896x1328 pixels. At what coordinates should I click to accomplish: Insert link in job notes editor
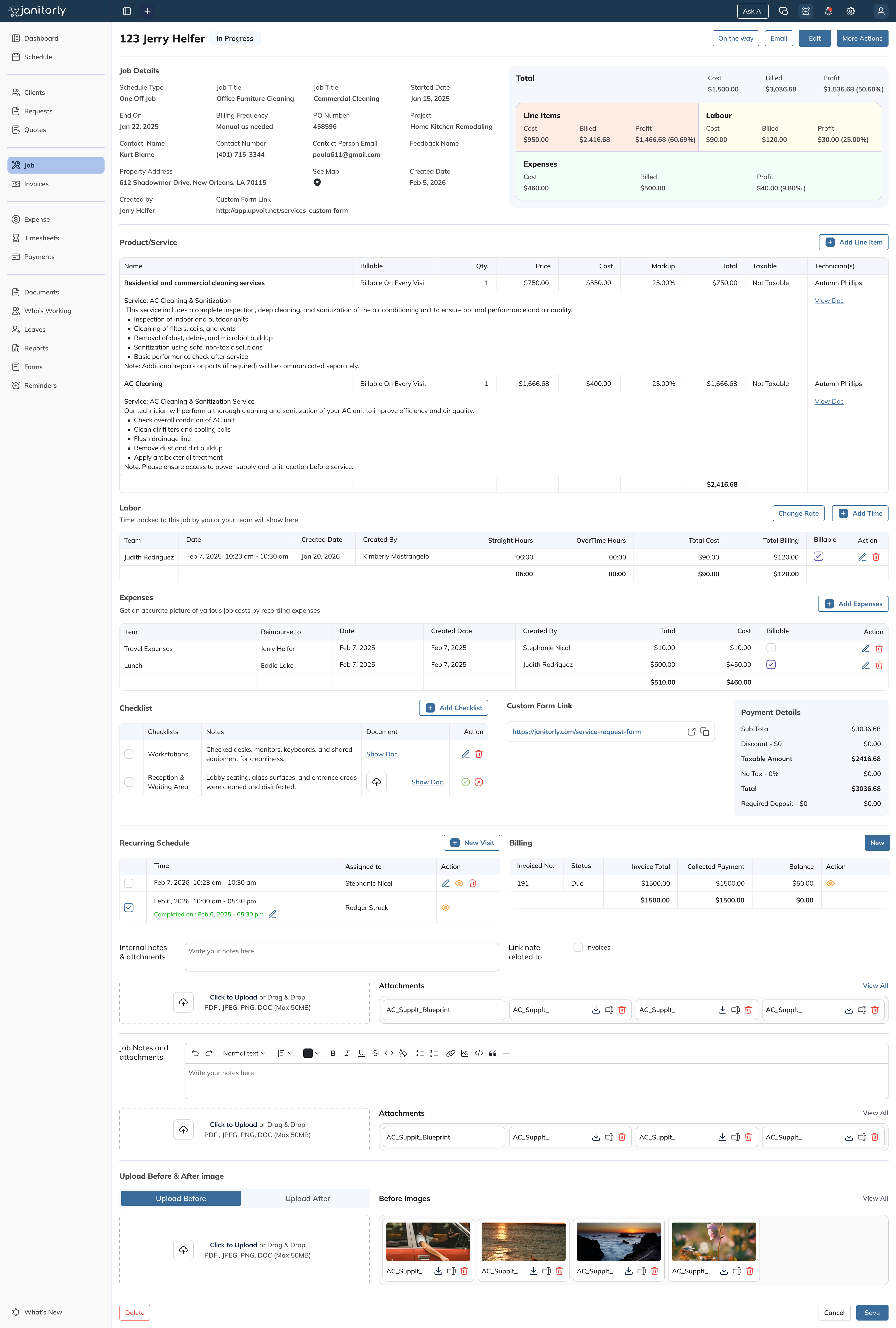(450, 1053)
